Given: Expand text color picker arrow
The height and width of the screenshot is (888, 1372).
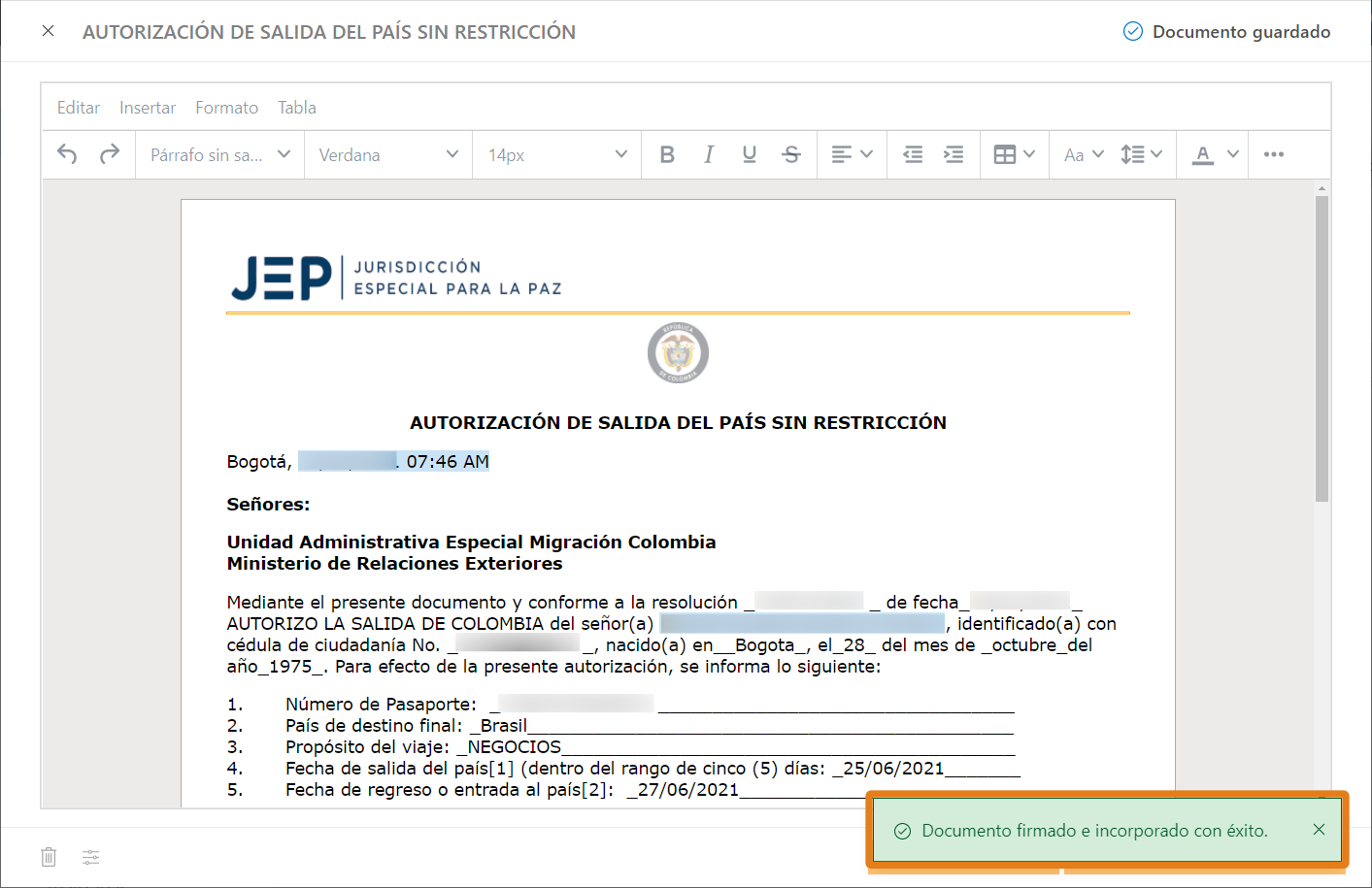Looking at the screenshot, I should coord(1233,154).
